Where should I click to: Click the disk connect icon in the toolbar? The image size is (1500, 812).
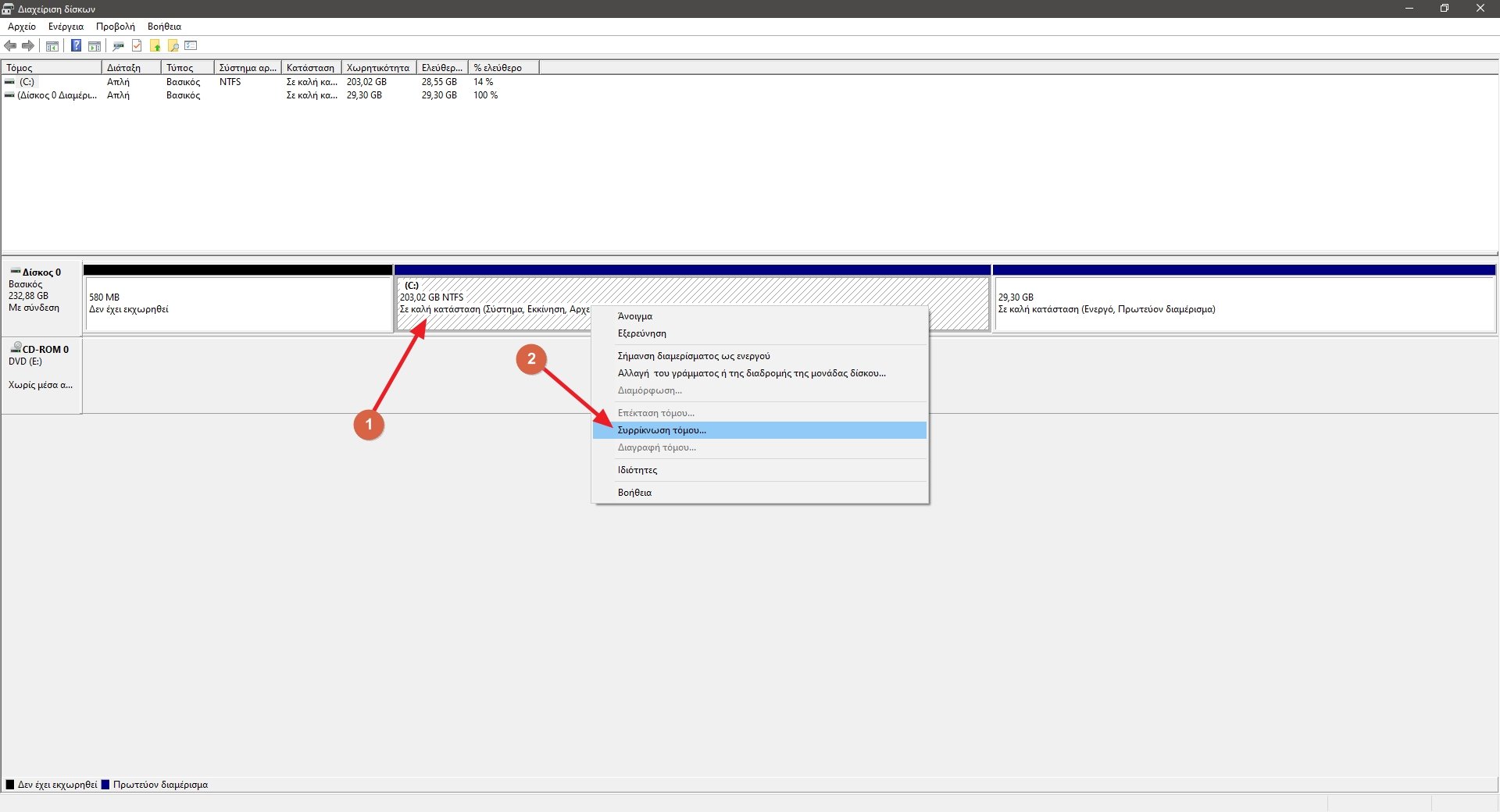[119, 46]
